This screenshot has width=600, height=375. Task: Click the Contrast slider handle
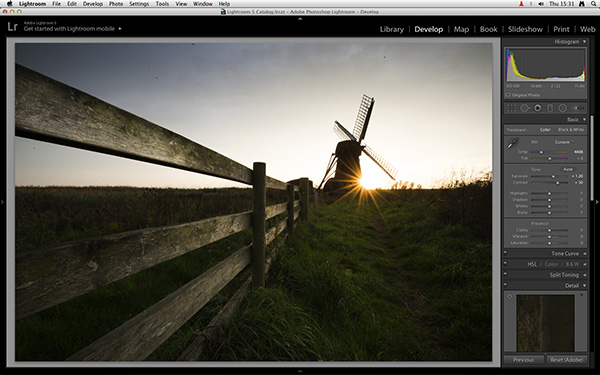click(x=558, y=183)
